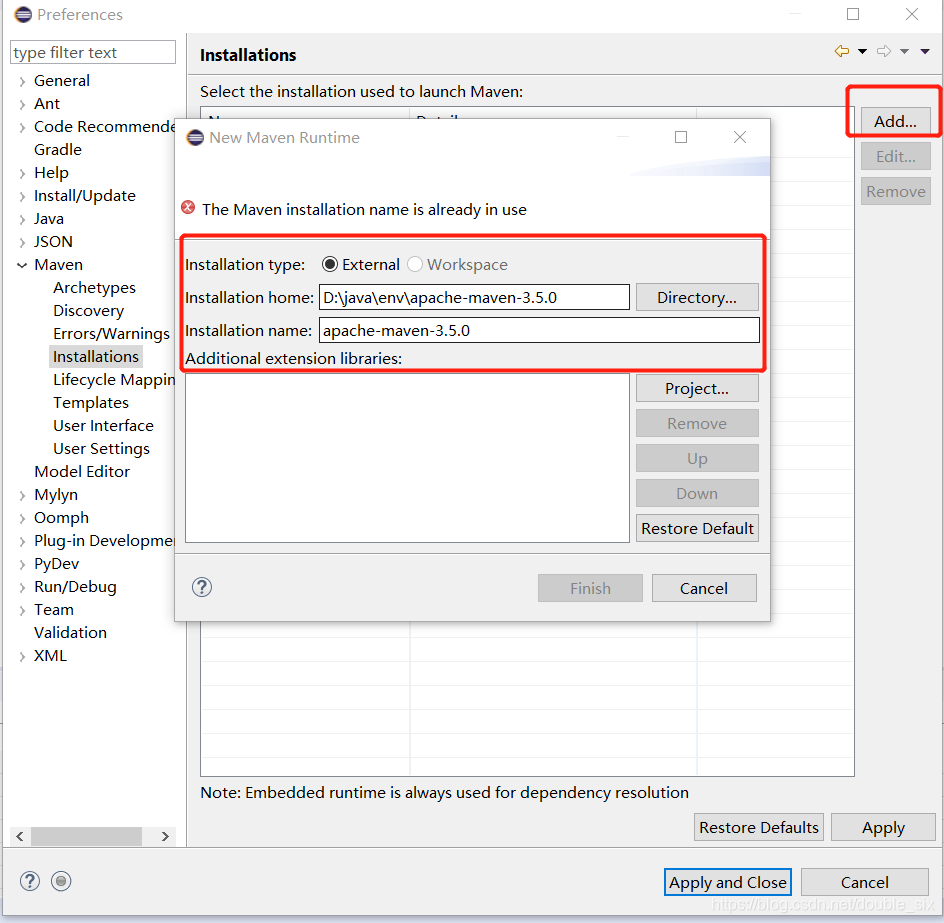Click the Installation name field
Screen dimensions: 944x923
pyautogui.click(x=539, y=331)
